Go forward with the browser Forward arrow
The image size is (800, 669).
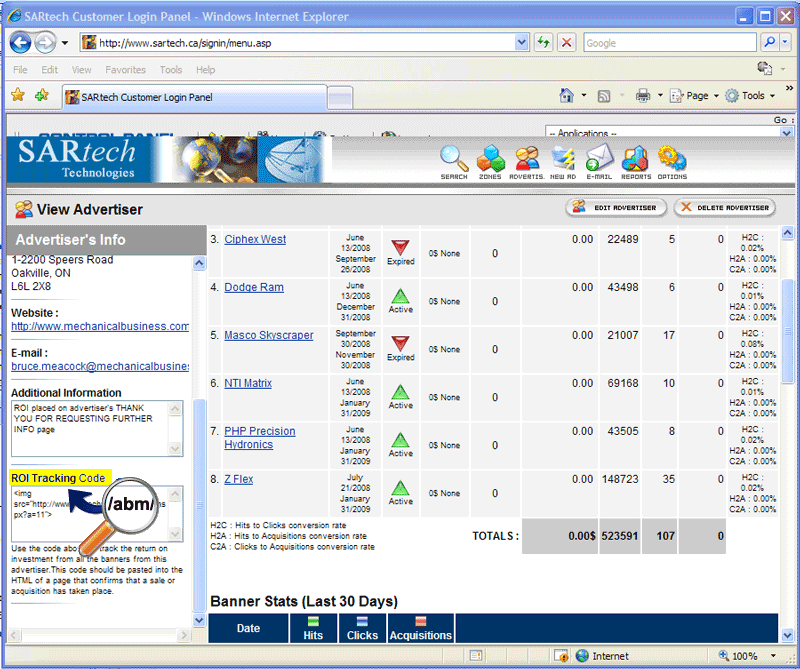45,43
